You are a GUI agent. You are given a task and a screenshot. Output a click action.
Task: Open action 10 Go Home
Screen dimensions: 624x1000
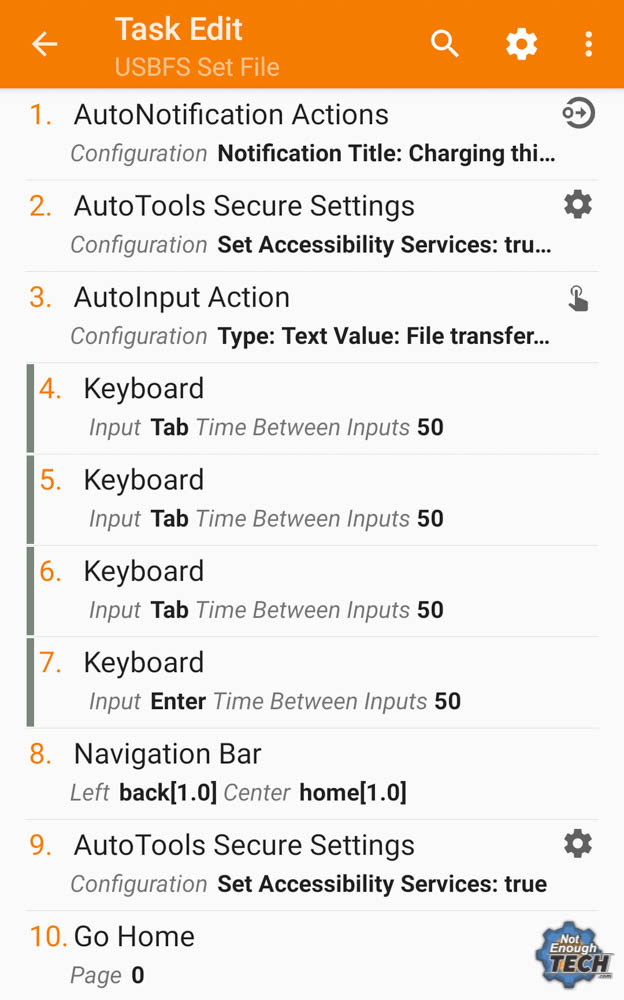coord(312,955)
